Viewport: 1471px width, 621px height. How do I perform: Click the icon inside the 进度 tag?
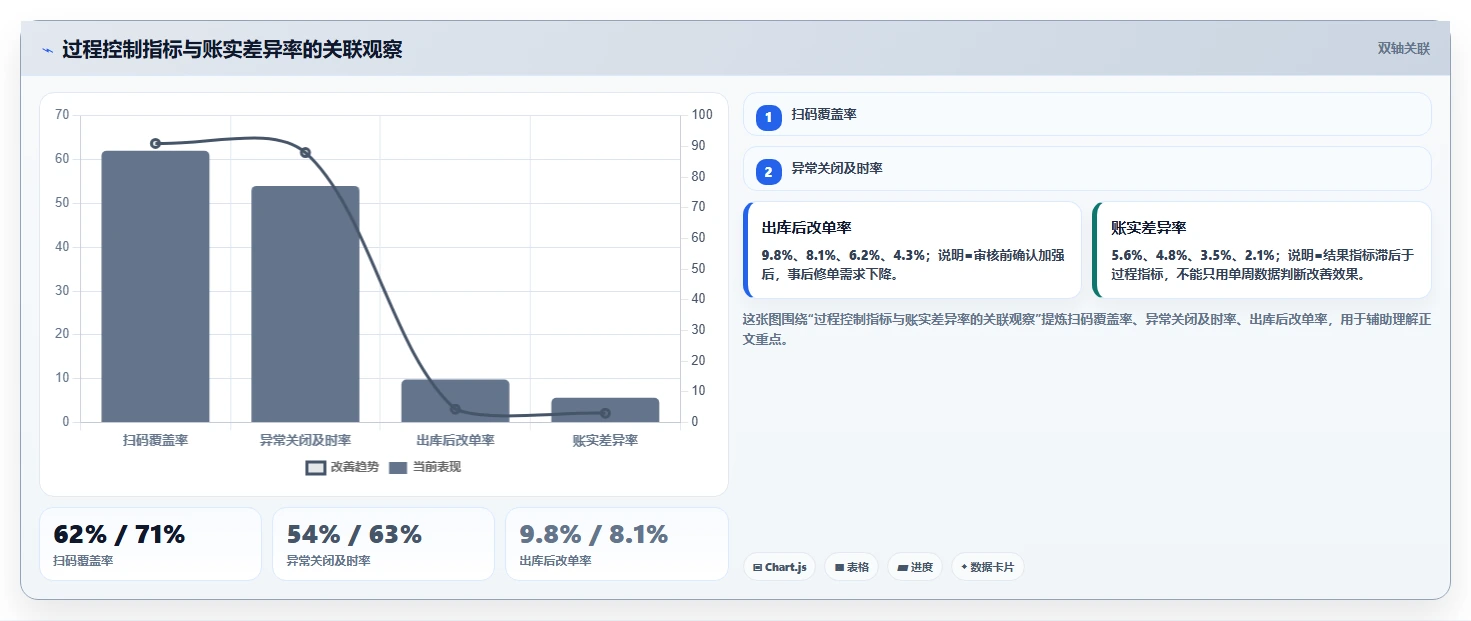click(x=903, y=567)
